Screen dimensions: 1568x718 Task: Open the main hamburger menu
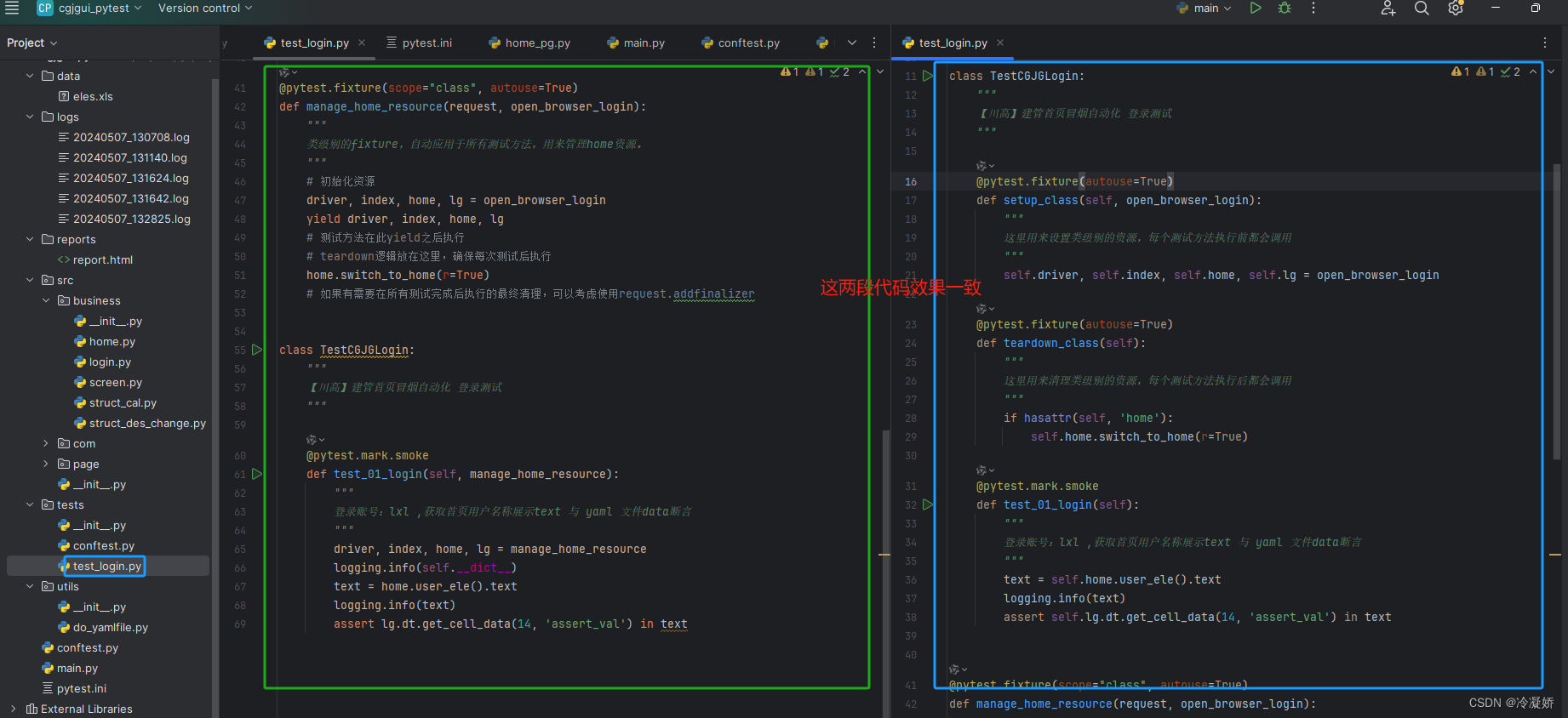coord(12,8)
